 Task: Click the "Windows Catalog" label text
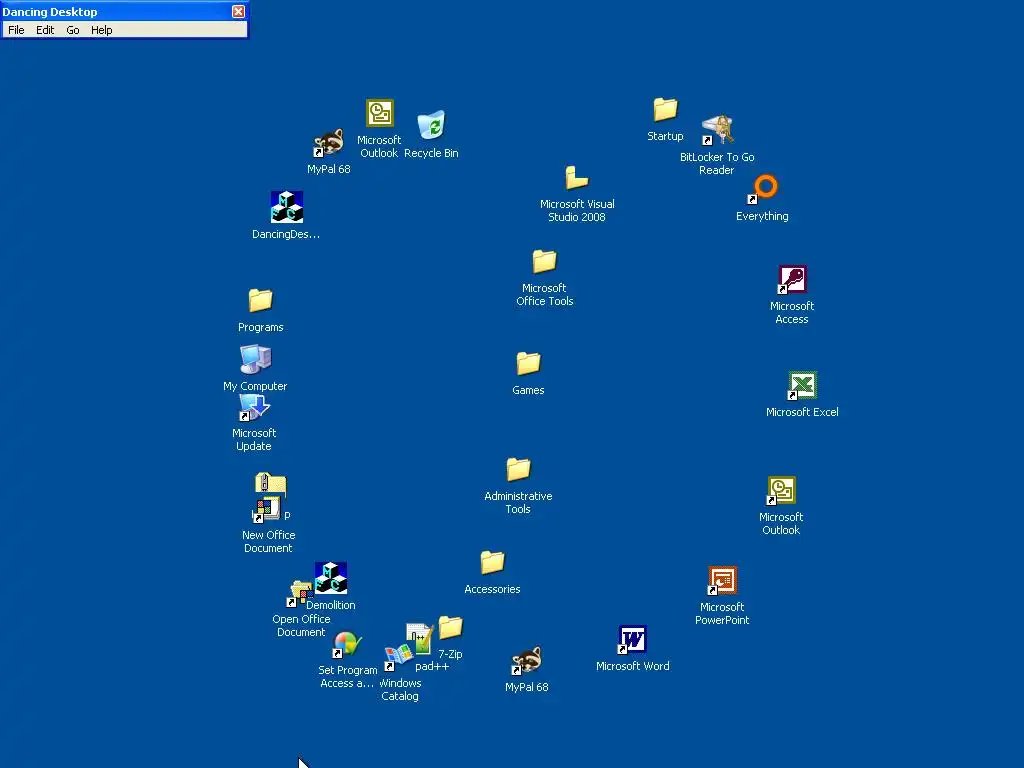(x=400, y=690)
